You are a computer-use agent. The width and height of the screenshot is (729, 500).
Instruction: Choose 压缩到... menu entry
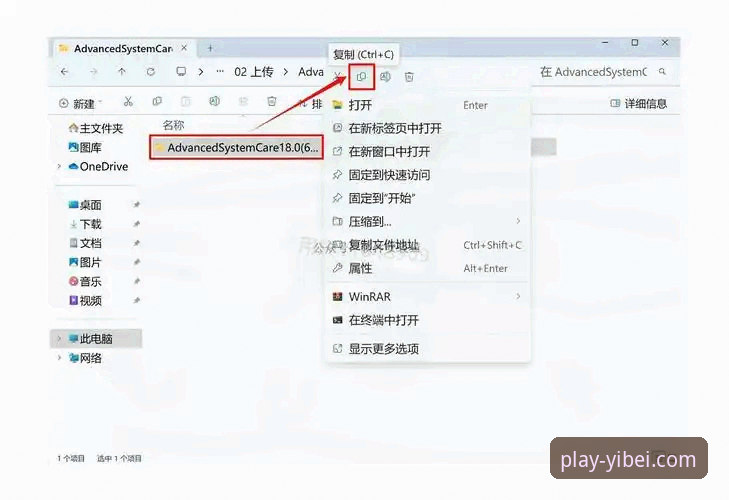pyautogui.click(x=428, y=221)
